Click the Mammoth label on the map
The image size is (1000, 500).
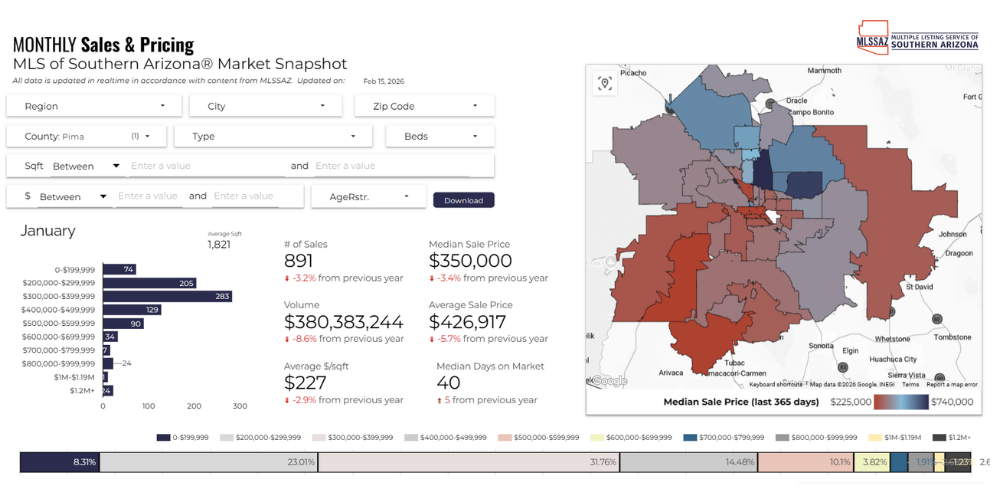(x=824, y=71)
